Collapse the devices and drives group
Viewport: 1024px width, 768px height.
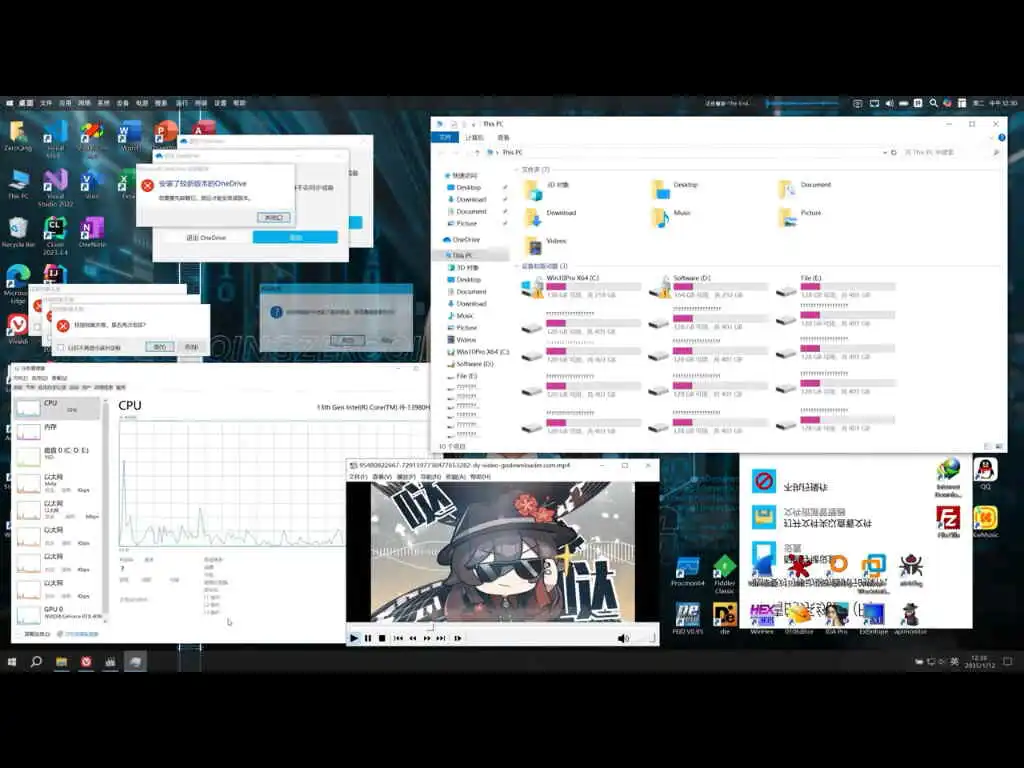point(517,266)
